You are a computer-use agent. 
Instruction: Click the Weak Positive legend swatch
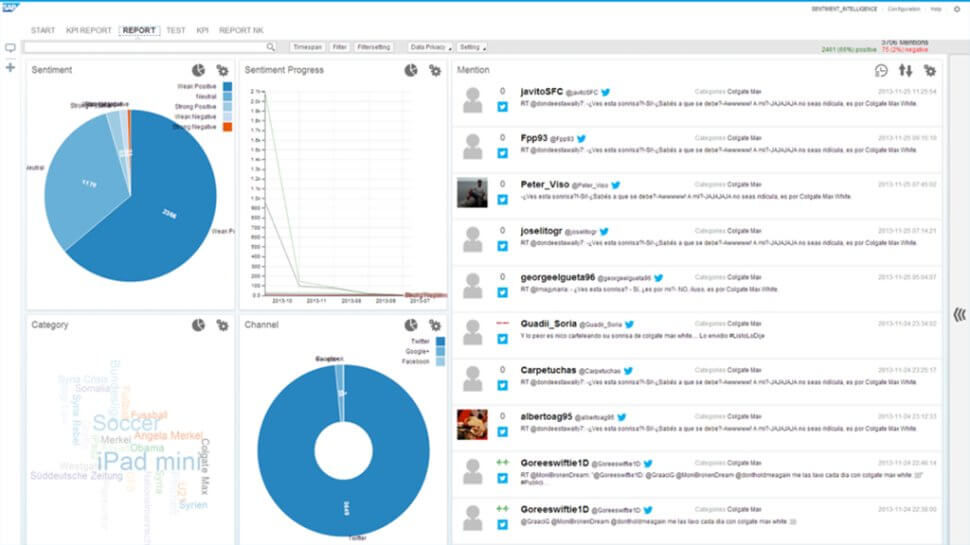click(x=228, y=87)
